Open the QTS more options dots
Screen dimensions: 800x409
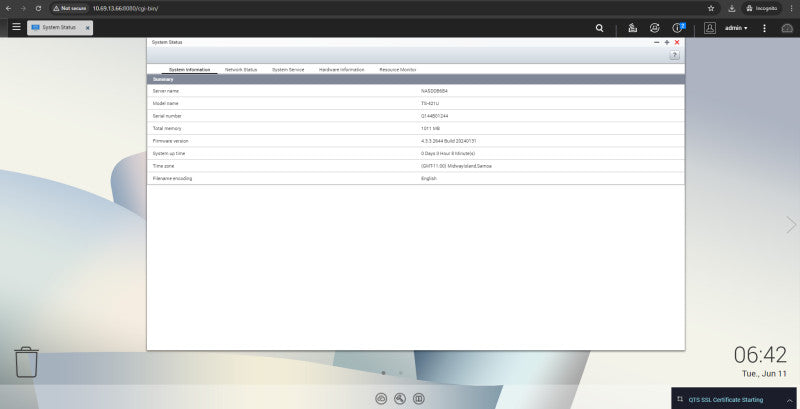pos(764,28)
